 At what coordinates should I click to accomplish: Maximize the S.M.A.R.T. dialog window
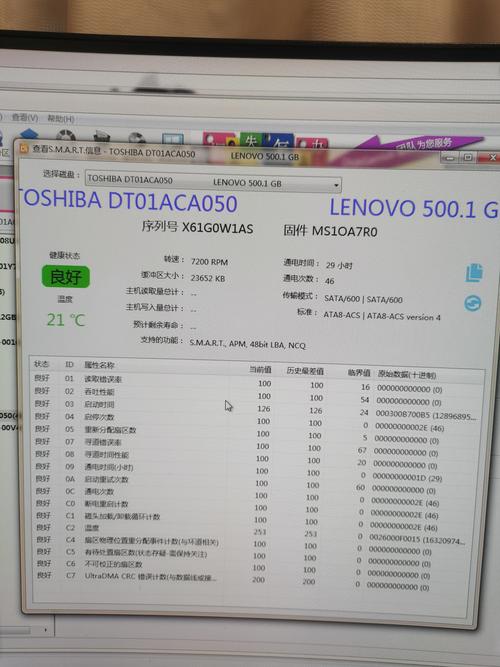coord(468,157)
